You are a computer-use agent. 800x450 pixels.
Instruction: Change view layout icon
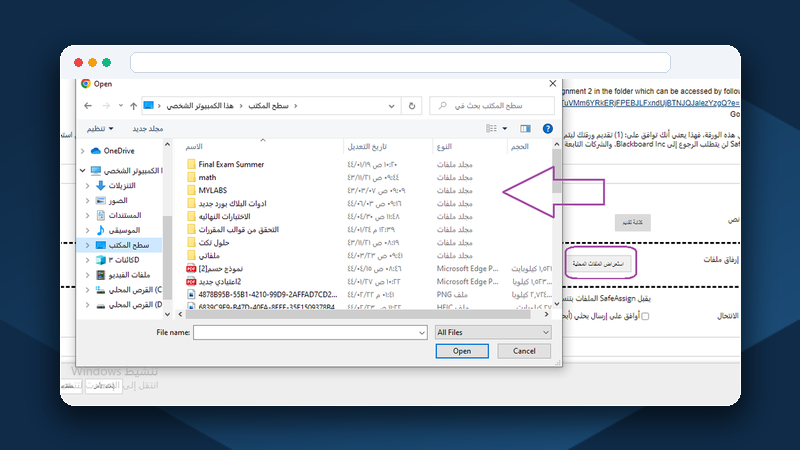coord(491,129)
